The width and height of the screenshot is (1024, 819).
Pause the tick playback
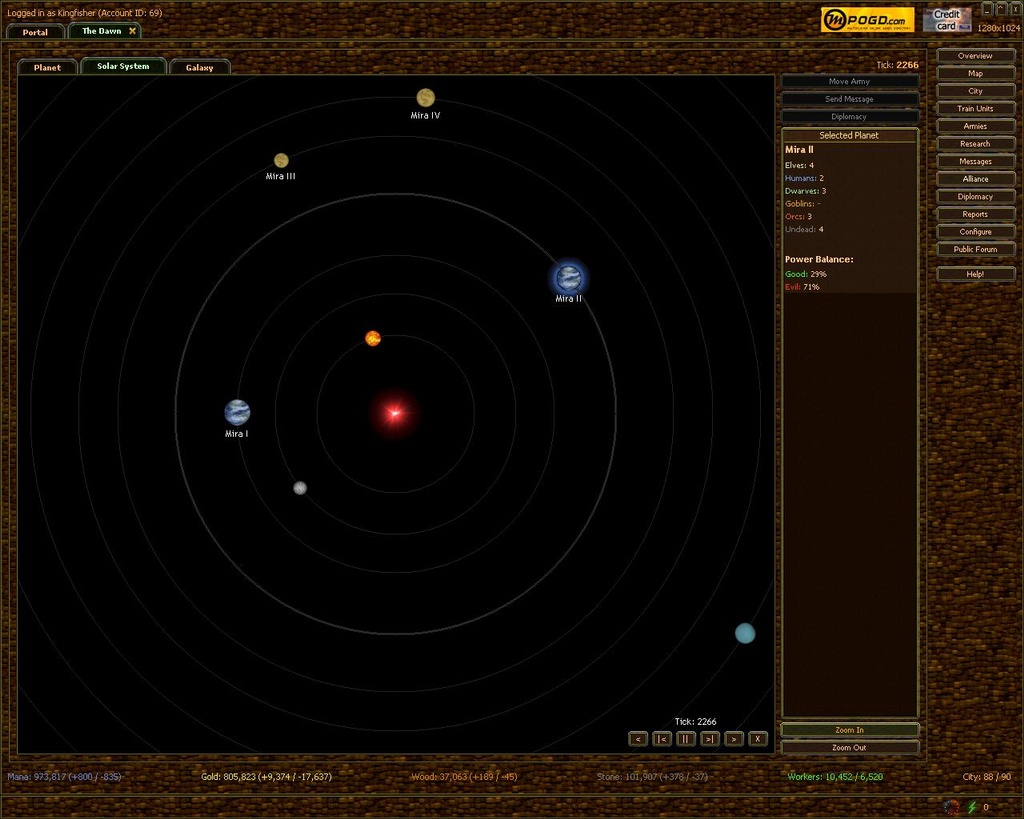coord(686,739)
